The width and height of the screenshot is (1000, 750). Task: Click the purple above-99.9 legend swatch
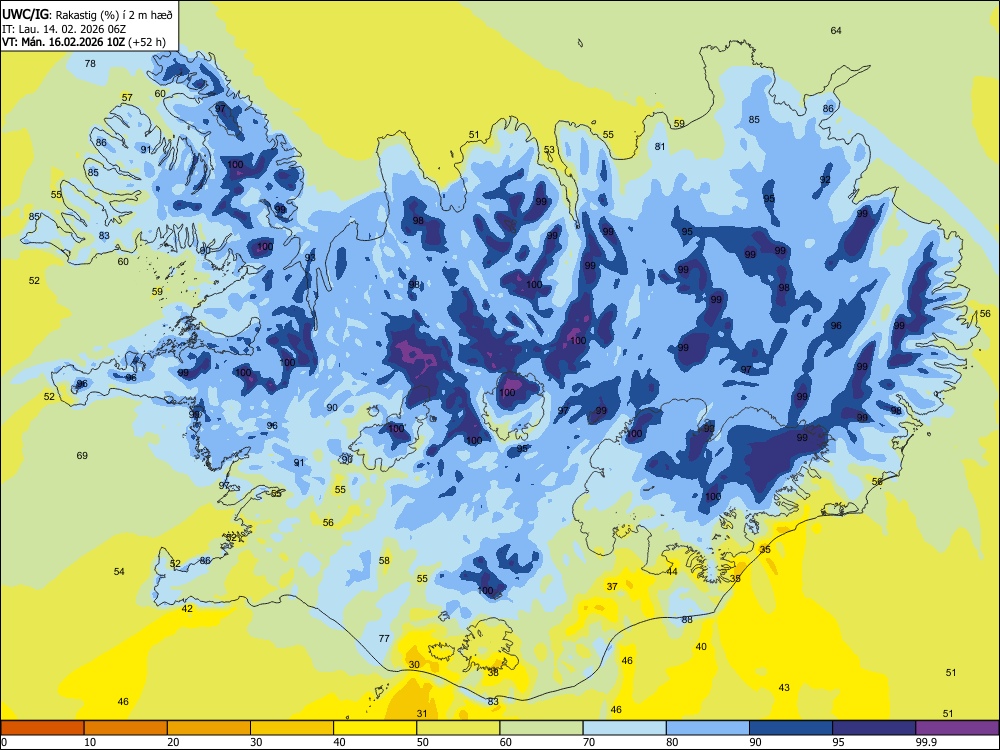pos(957,728)
